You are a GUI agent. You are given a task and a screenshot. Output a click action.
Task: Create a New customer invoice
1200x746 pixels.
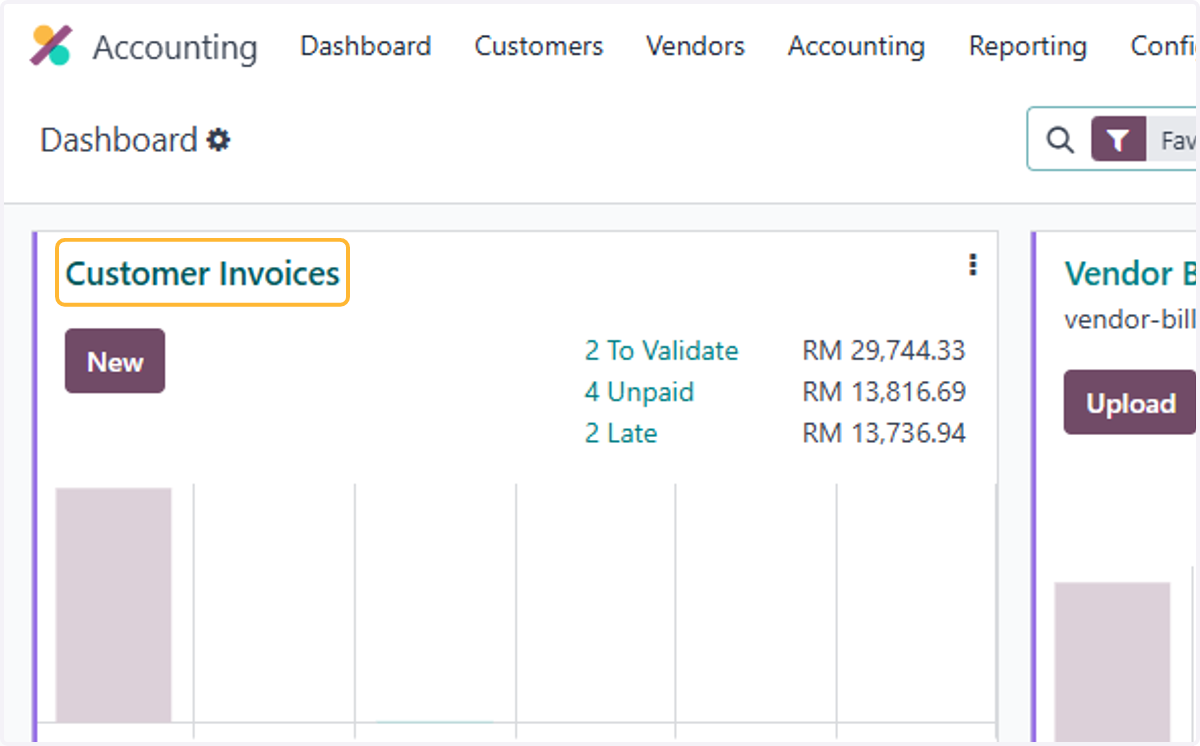coord(115,361)
